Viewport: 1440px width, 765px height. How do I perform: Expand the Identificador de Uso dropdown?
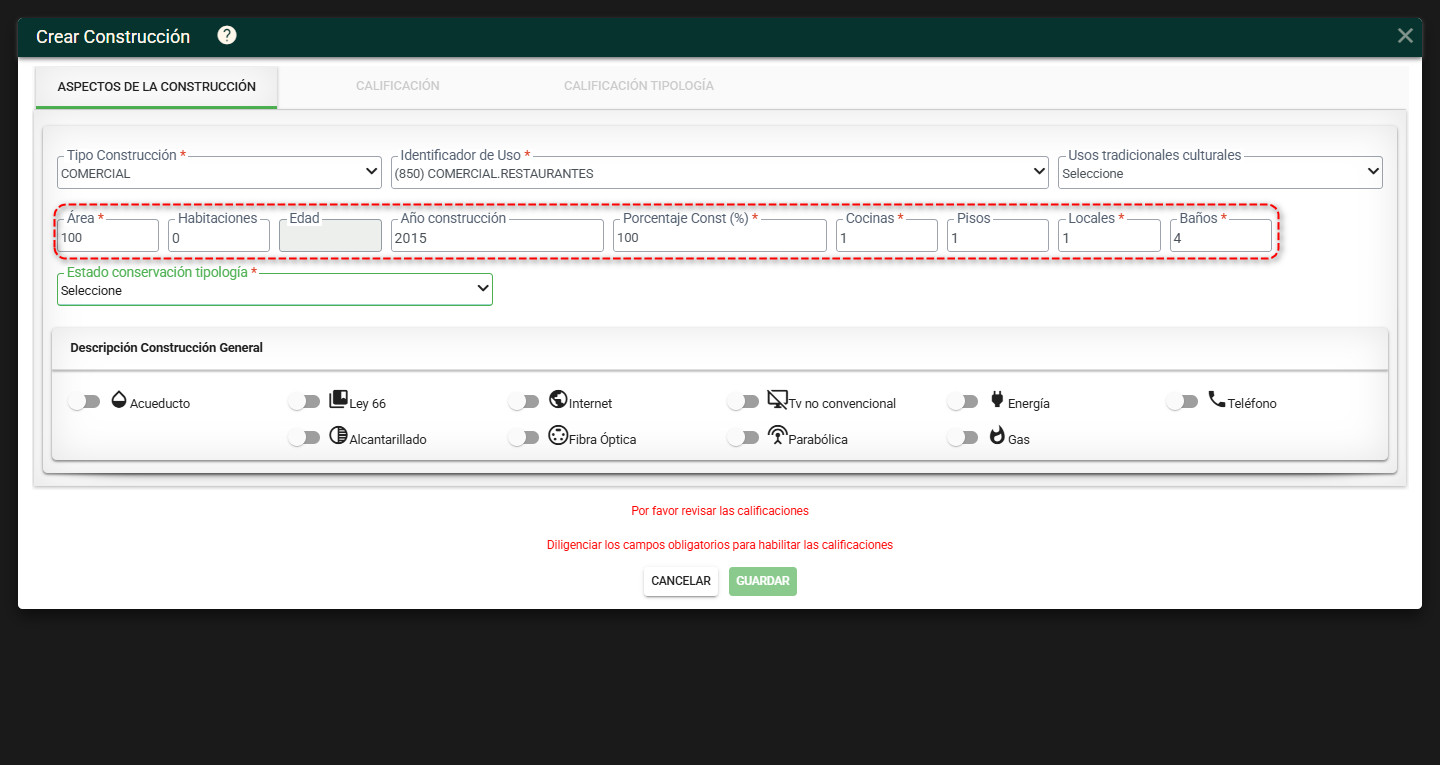coord(719,172)
